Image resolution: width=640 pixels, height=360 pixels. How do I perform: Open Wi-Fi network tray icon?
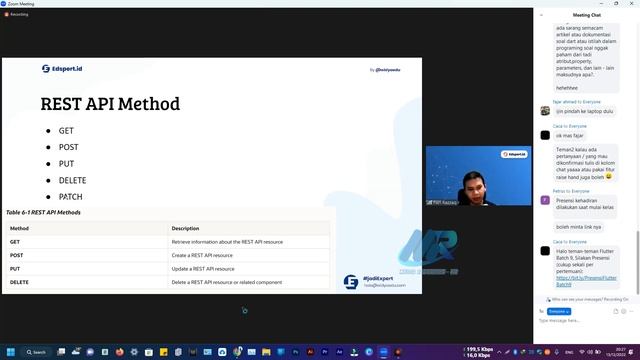(x=582, y=352)
